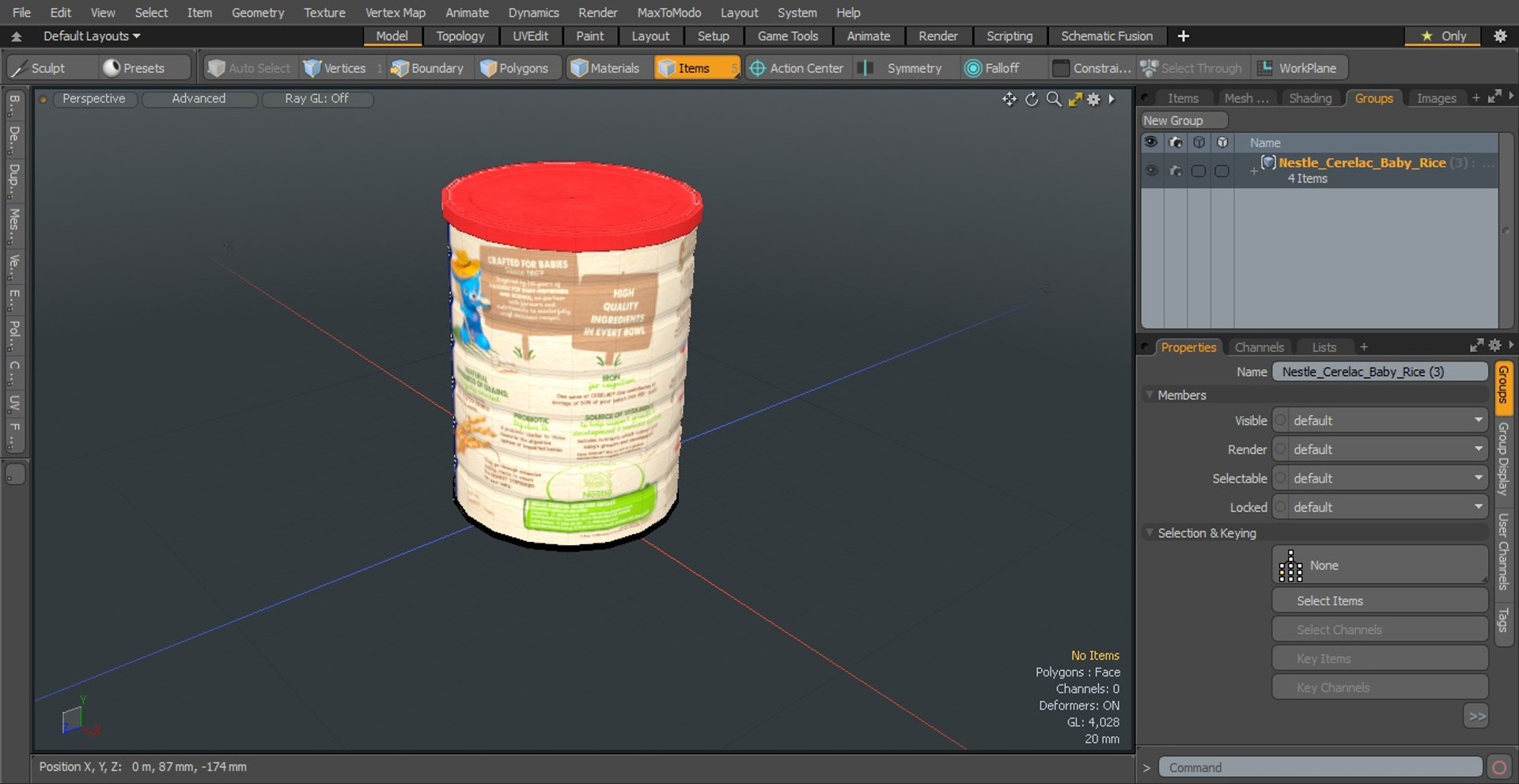Switch to the Channels tab
1519x784 pixels.
[x=1260, y=347]
